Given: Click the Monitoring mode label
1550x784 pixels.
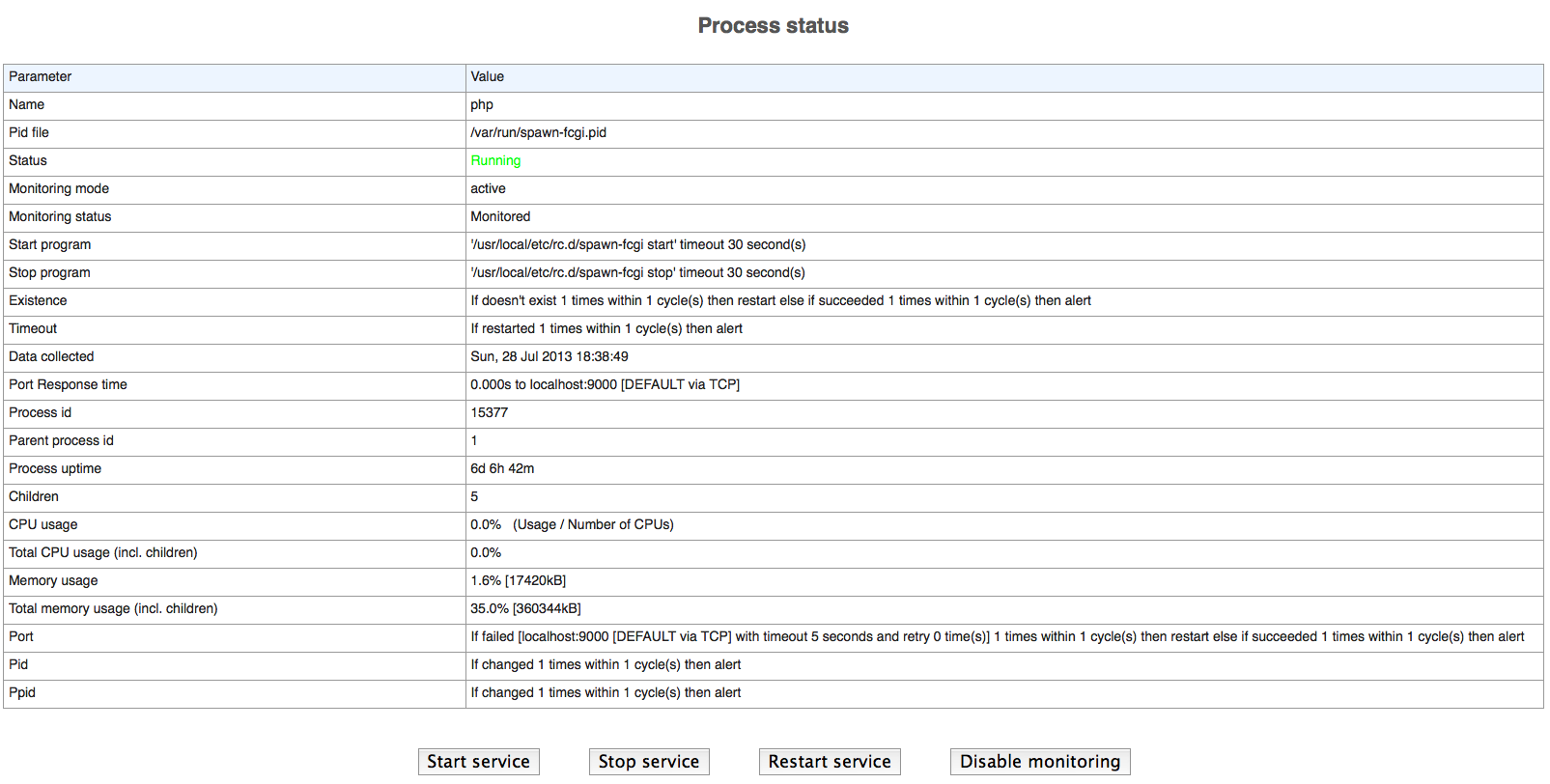Looking at the screenshot, I should click(59, 189).
